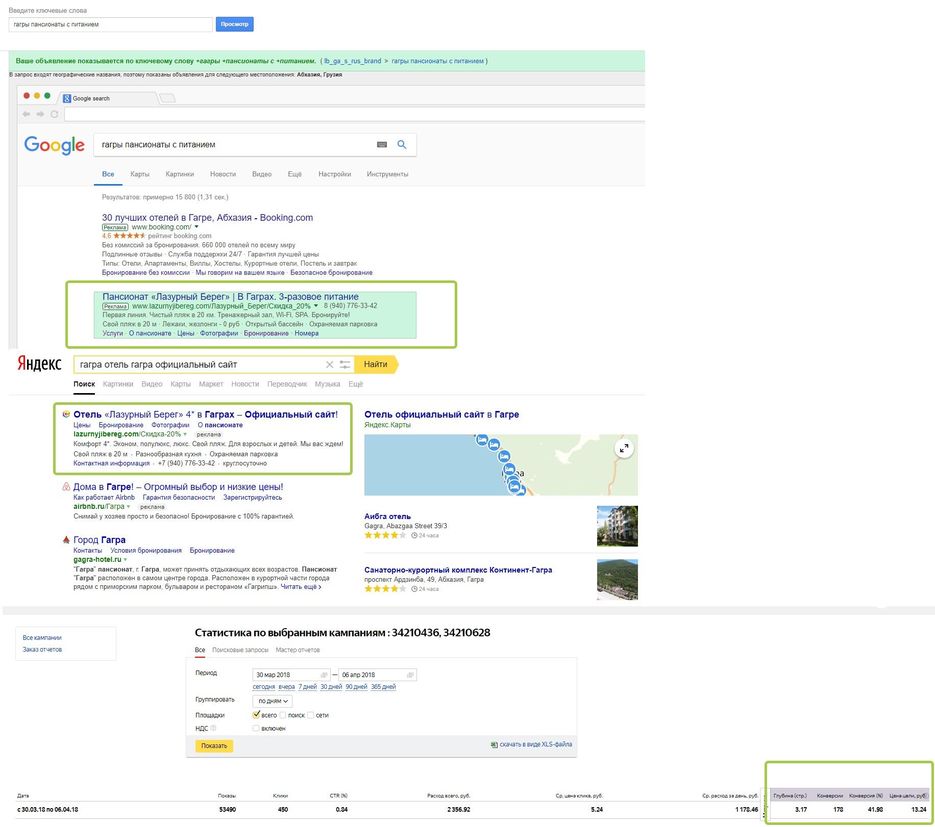This screenshot has width=935, height=827.
Task: Open the Google Ещё menu
Action: [295, 174]
